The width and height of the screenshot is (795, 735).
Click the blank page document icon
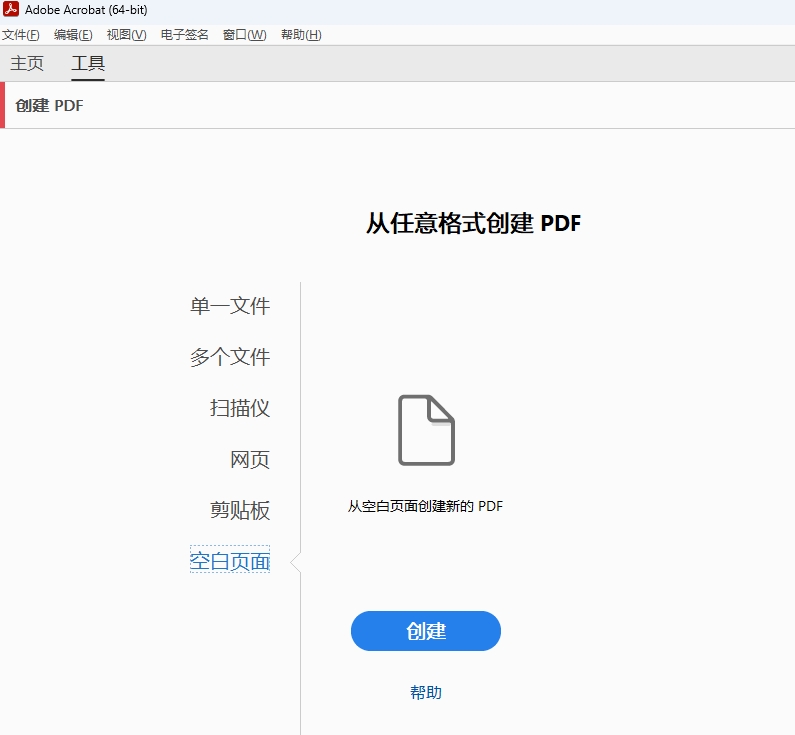pos(426,430)
